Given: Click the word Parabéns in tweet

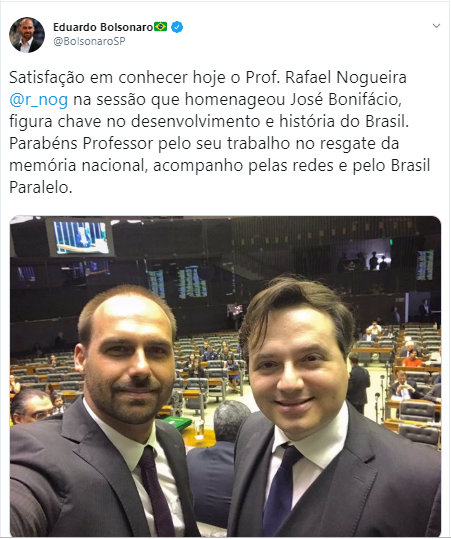Looking at the screenshot, I should [x=44, y=143].
